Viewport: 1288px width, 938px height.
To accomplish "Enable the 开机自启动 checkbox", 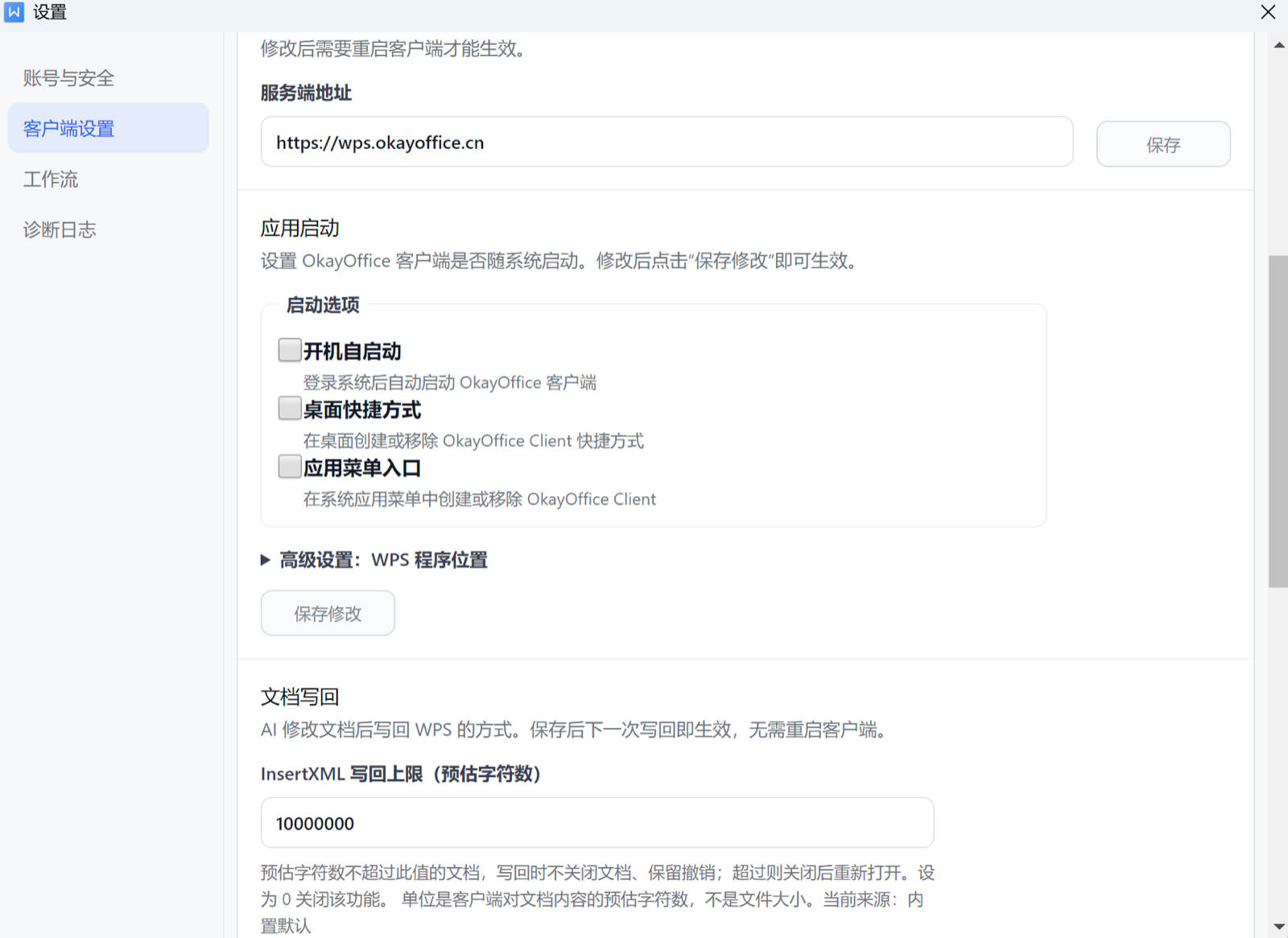I will coord(290,349).
